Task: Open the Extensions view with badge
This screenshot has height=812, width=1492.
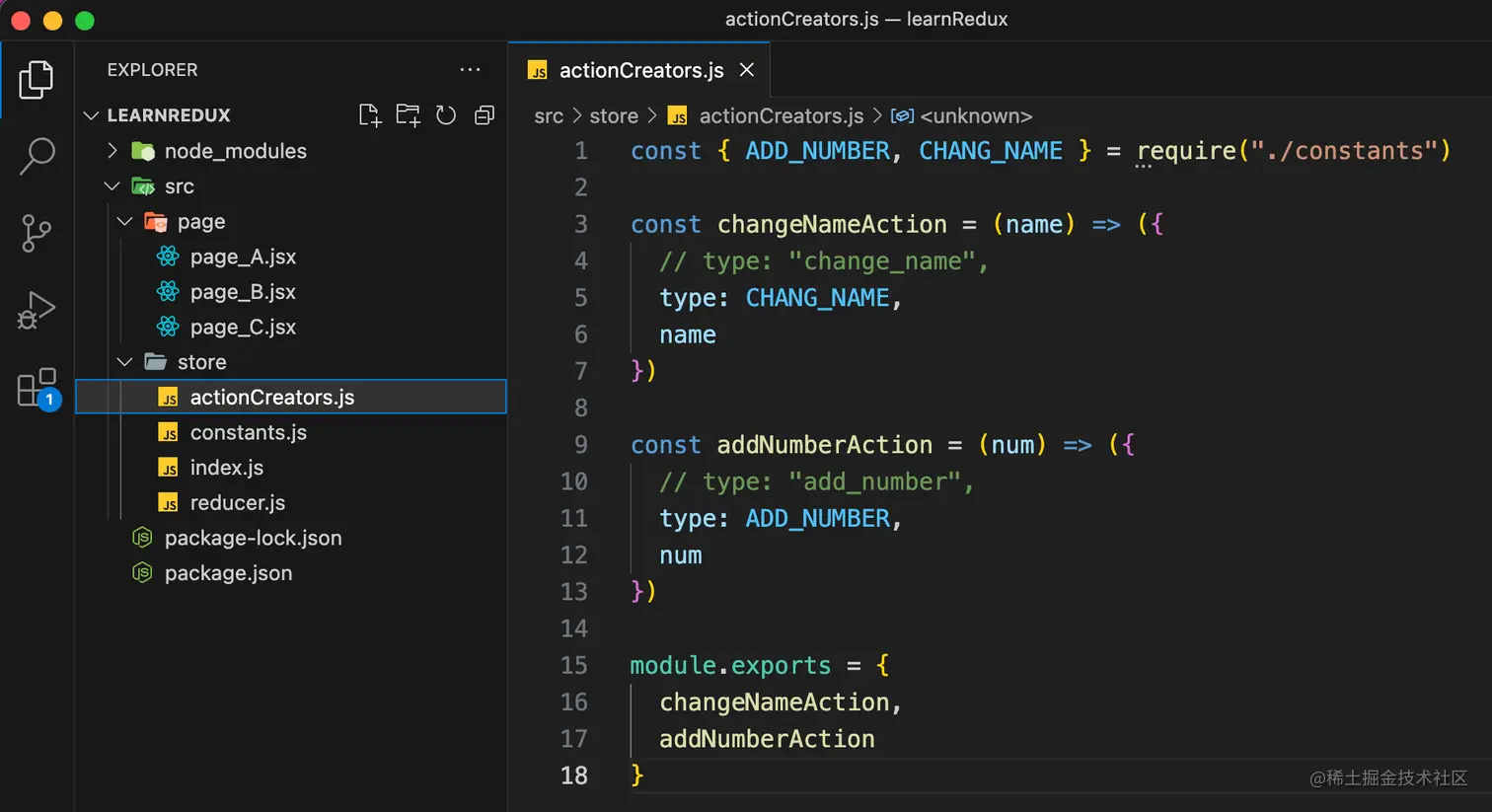Action: 38,389
